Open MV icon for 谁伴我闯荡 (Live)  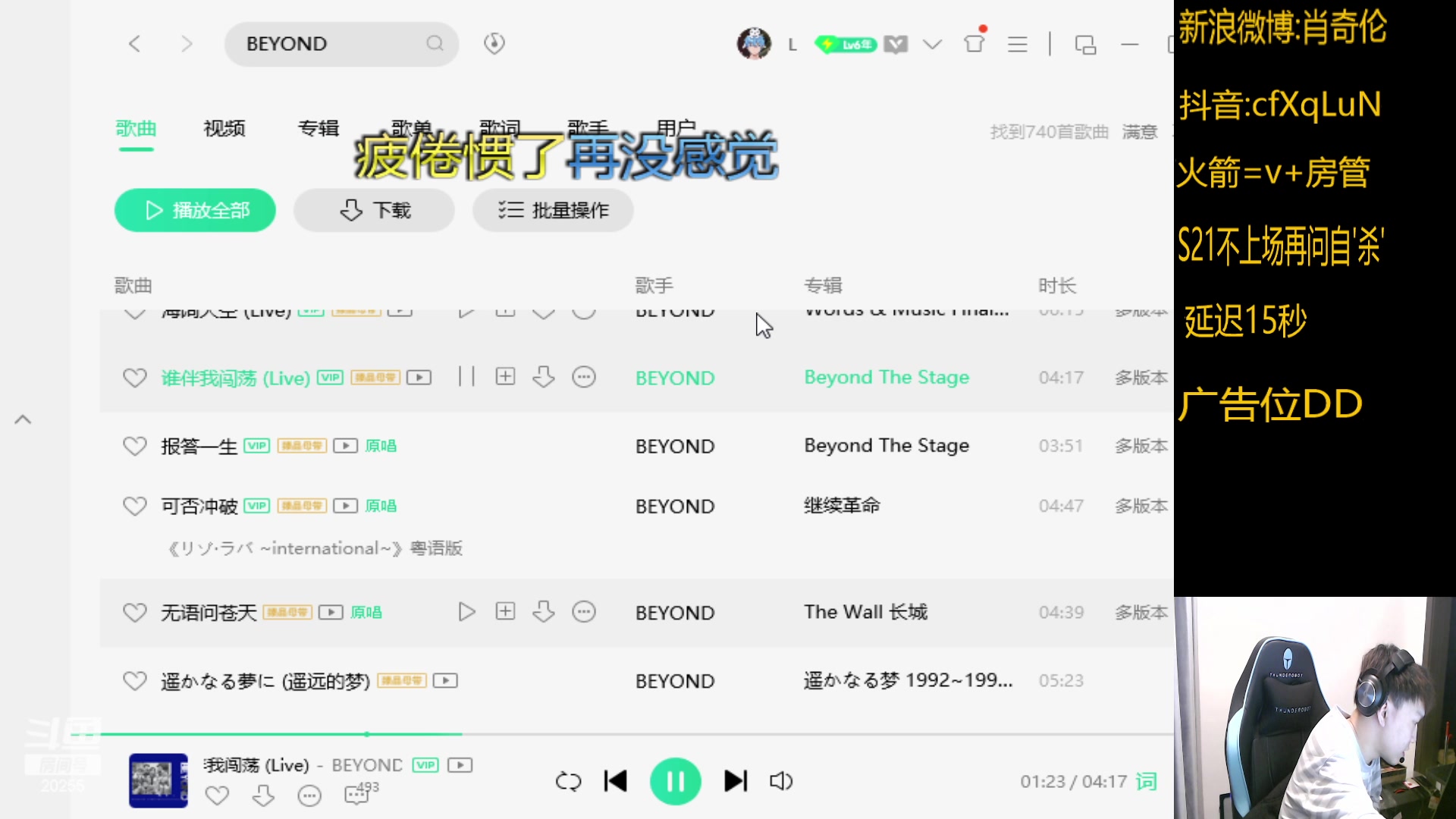[x=419, y=378]
